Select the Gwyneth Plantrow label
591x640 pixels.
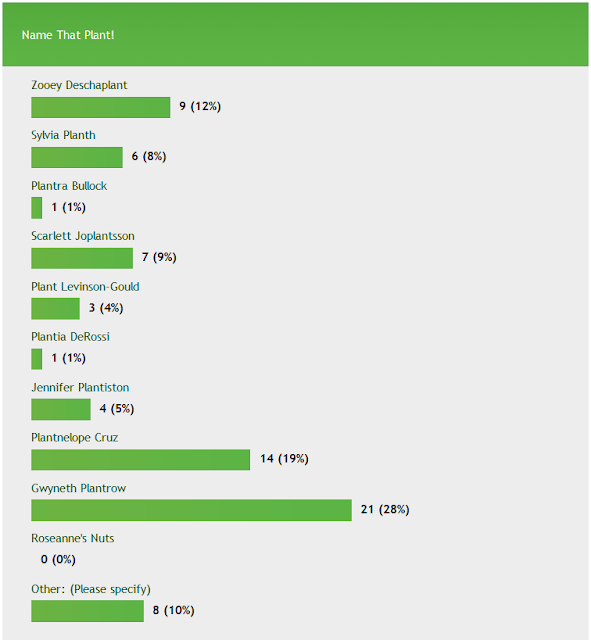(78, 488)
